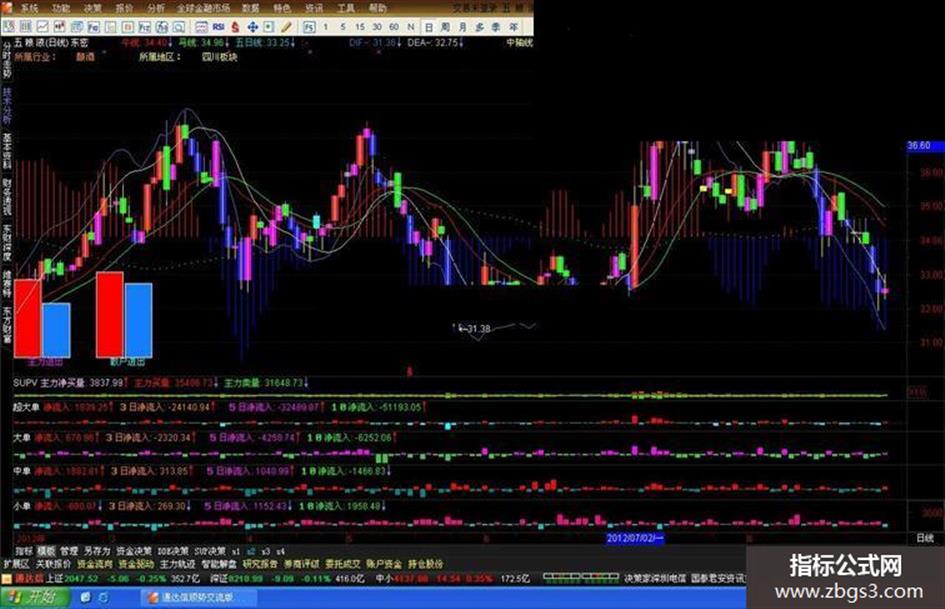The image size is (945, 609).
Task: Select the 周 weekly period button
Action: tap(445, 27)
